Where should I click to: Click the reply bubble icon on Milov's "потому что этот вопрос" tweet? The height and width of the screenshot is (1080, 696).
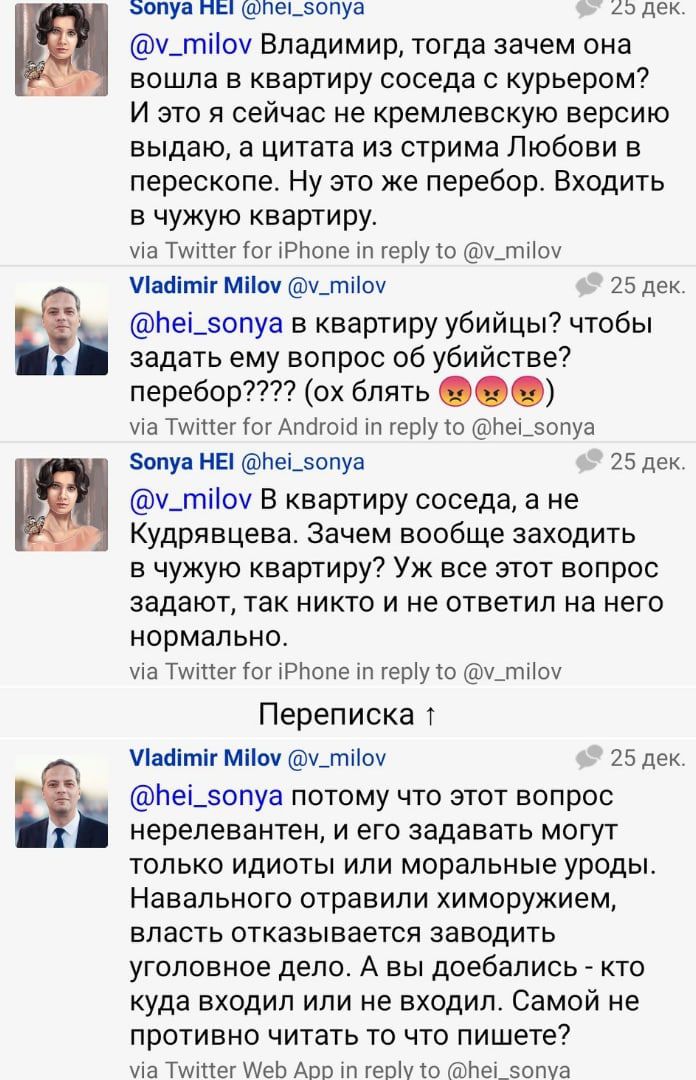click(590, 757)
